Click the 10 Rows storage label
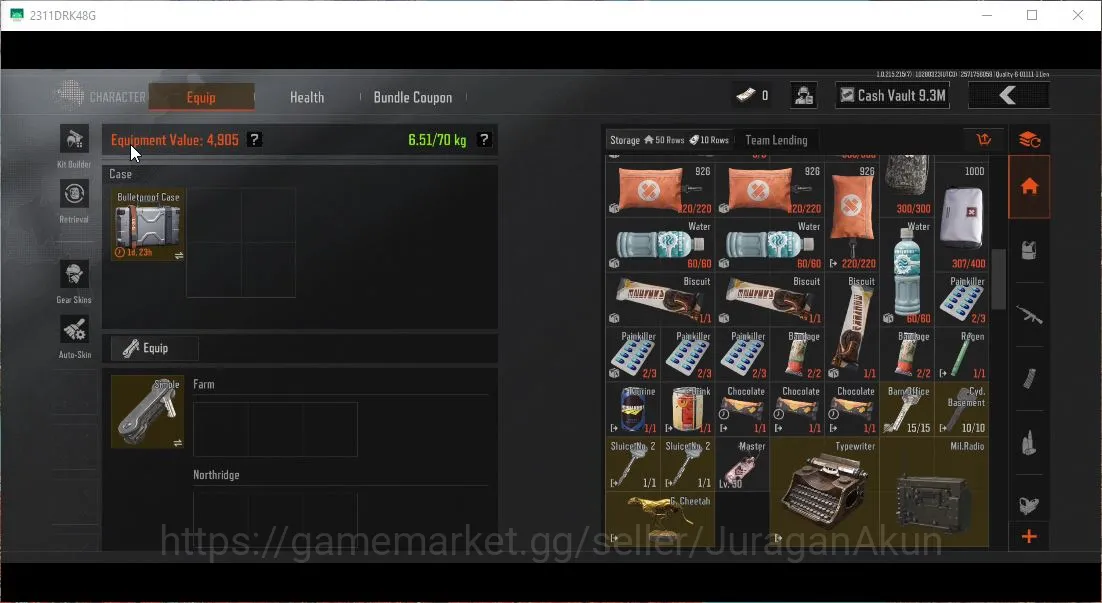 click(x=709, y=140)
